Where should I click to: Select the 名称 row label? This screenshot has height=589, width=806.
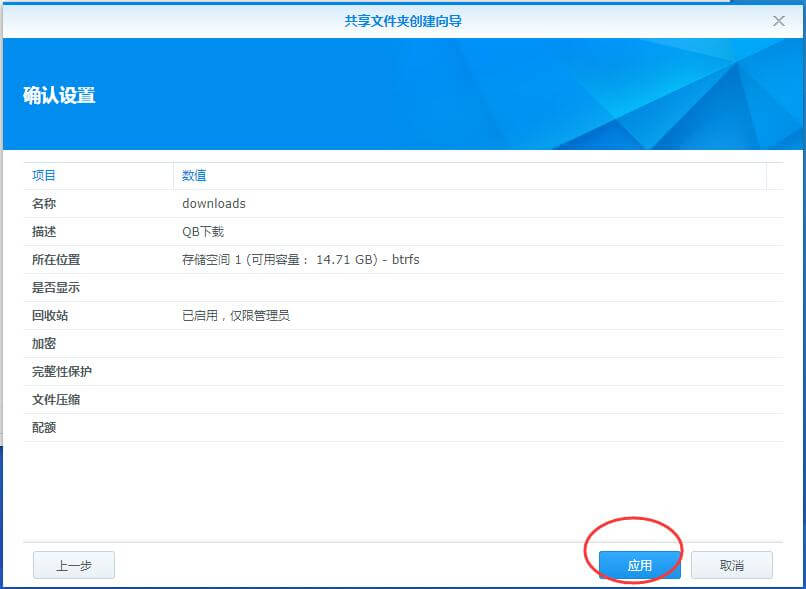tap(44, 204)
